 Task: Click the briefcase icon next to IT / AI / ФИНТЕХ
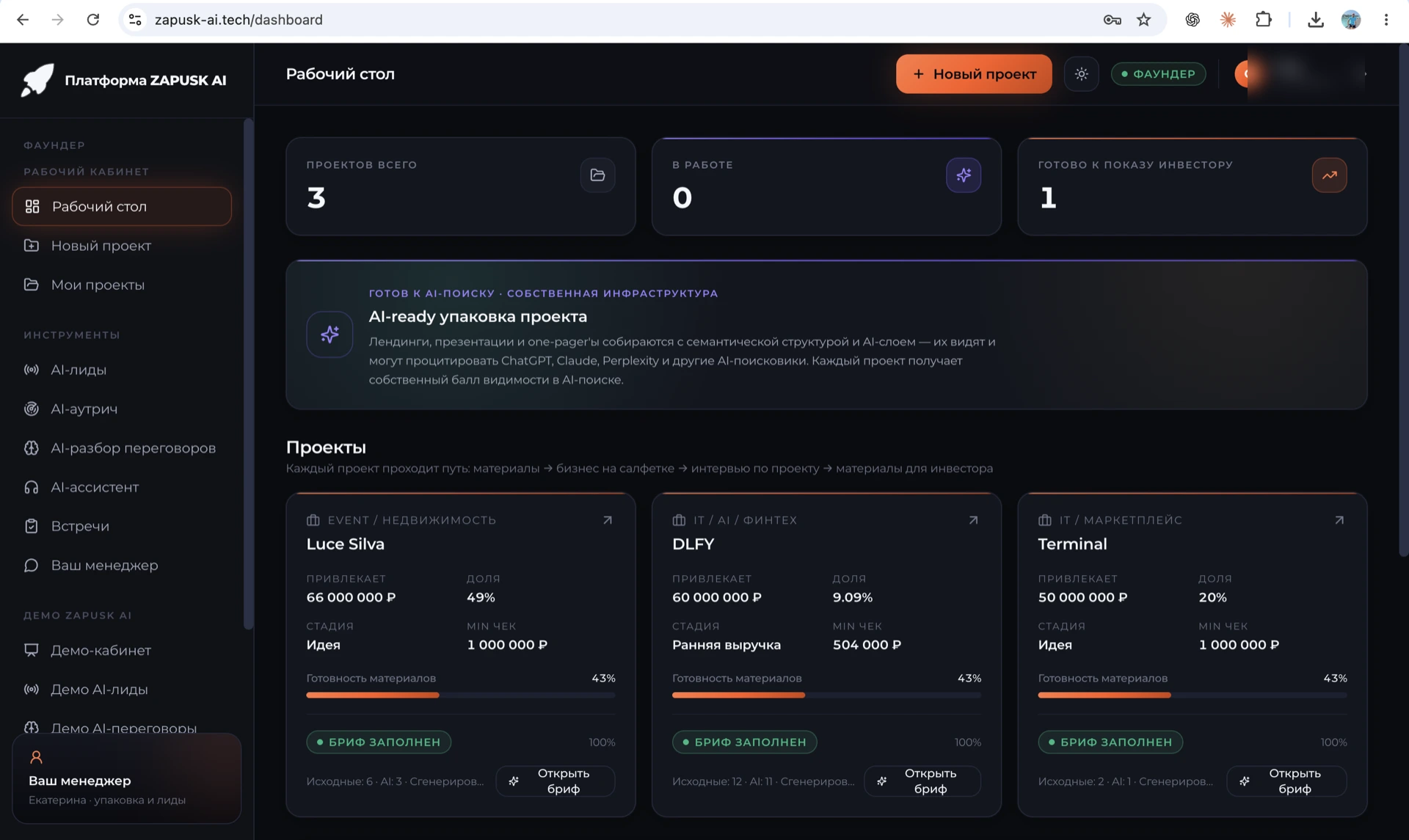pyautogui.click(x=679, y=520)
